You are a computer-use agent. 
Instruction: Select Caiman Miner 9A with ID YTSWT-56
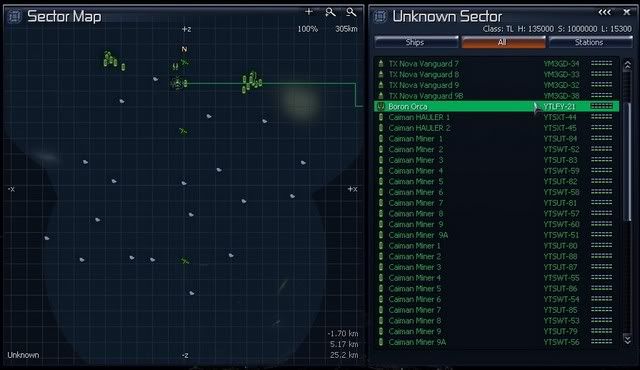(496, 342)
